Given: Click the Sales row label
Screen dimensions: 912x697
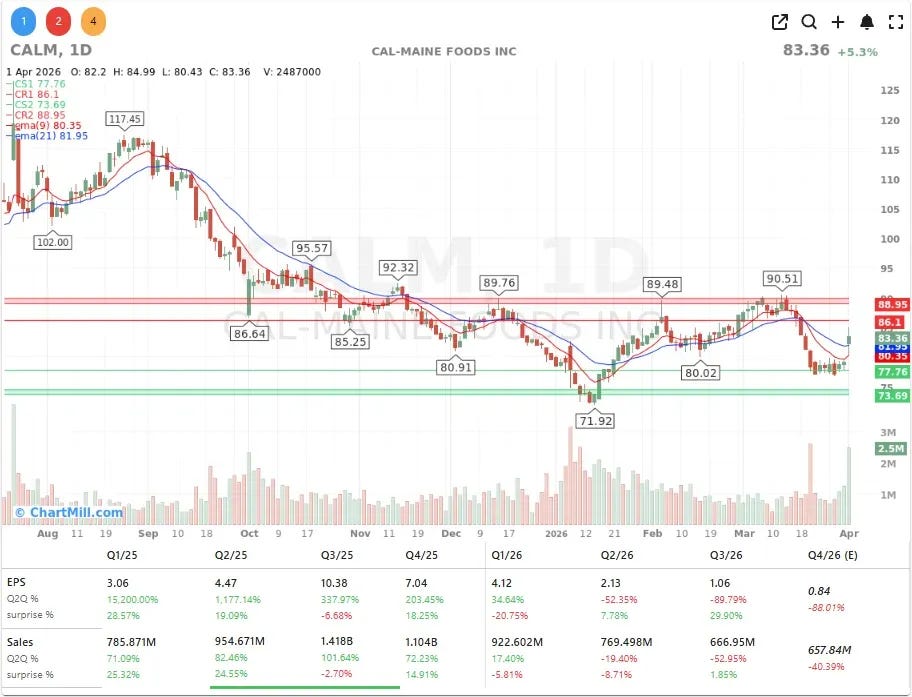Looking at the screenshot, I should tap(20, 642).
